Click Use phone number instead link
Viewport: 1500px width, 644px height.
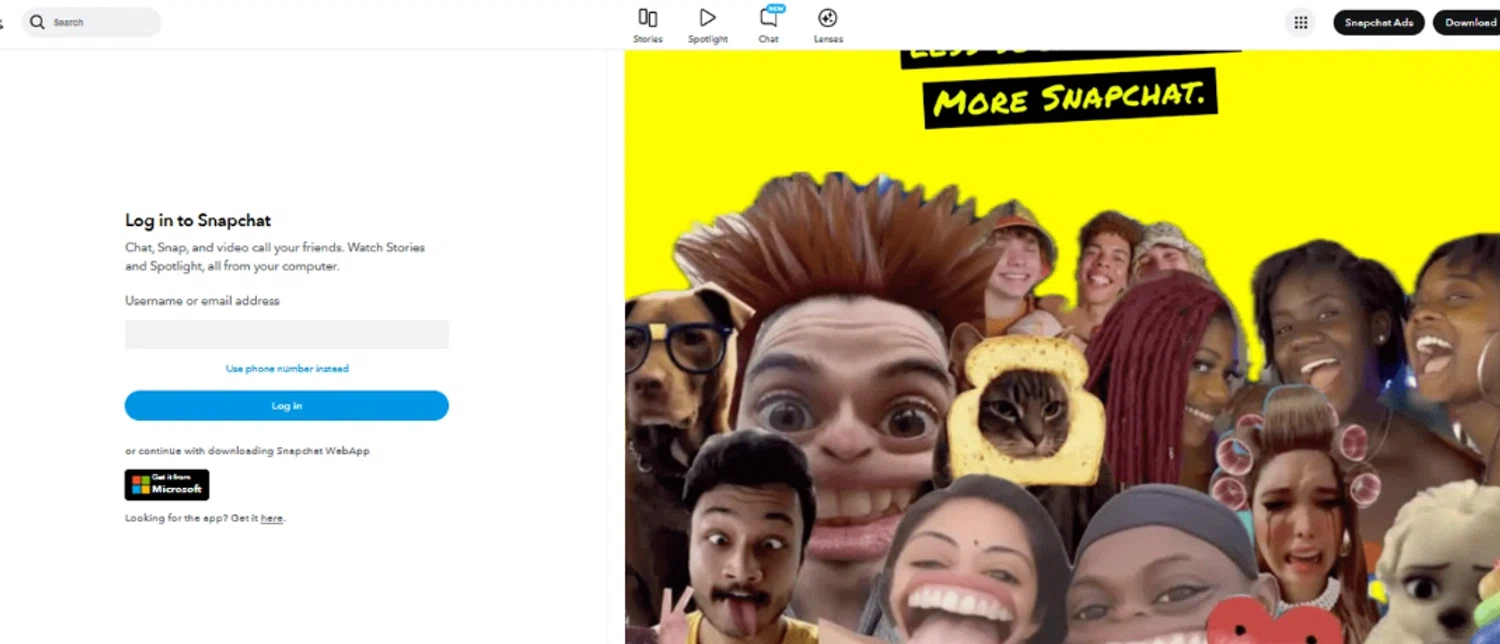tap(287, 369)
